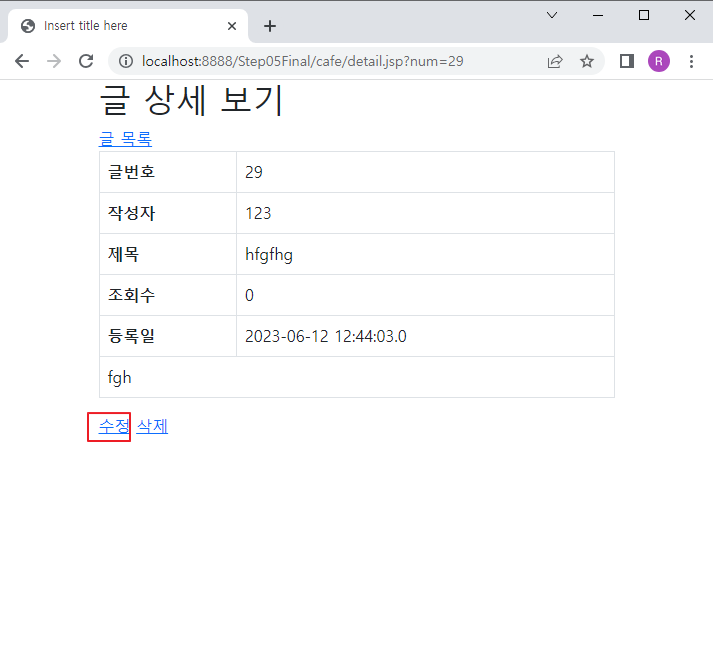This screenshot has height=647, width=713.
Task: Minimize the browser window
Action: point(598,15)
